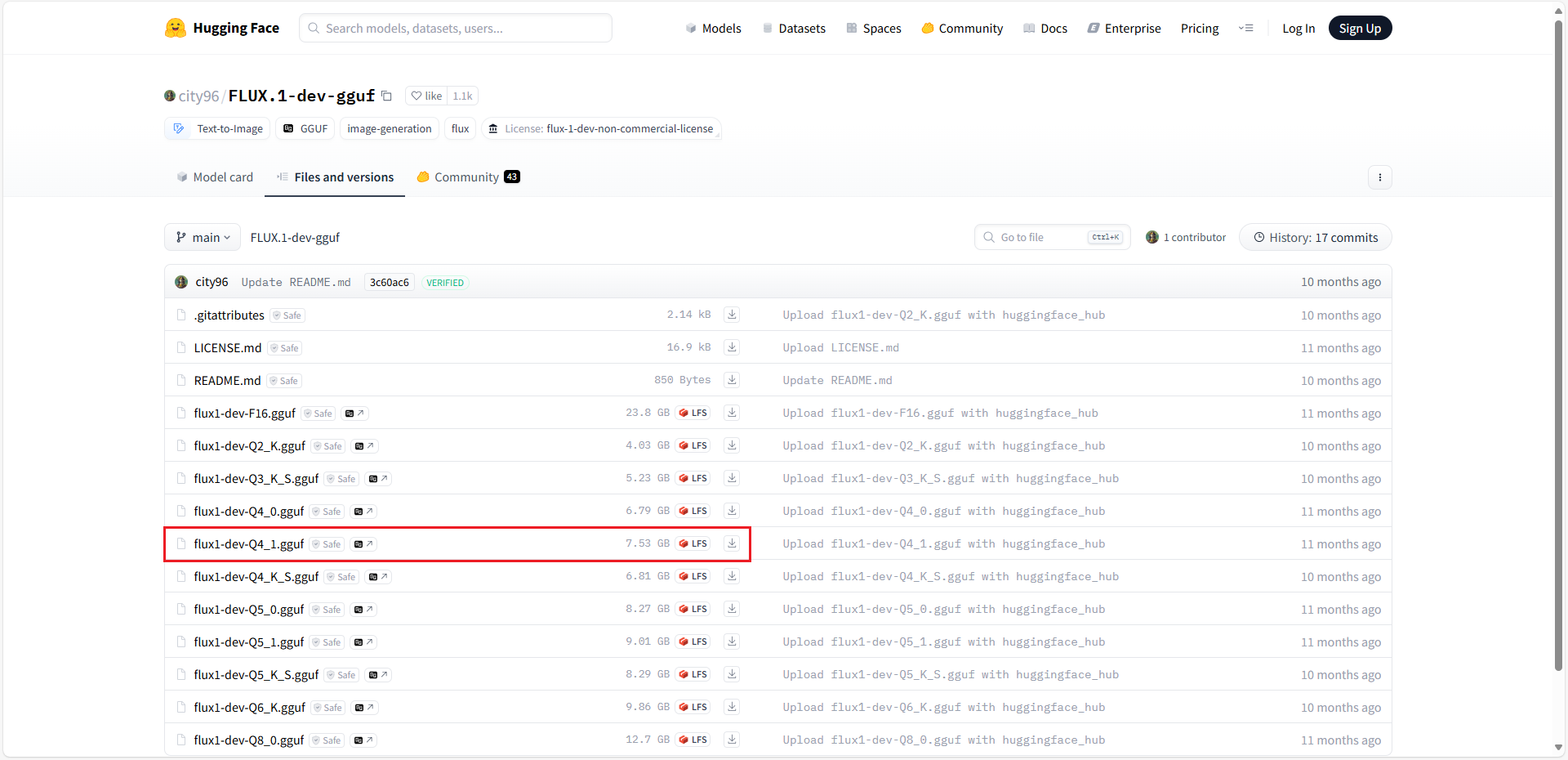The image size is (1568, 760).
Task: Copy model name to clipboard
Action: 387,96
